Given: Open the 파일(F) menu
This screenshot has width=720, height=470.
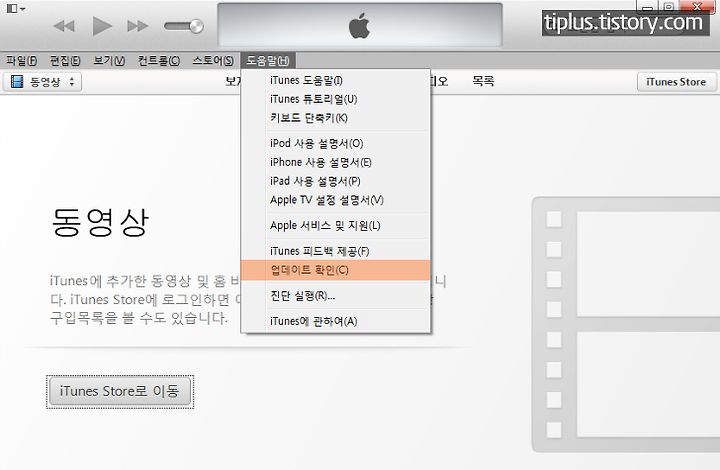Looking at the screenshot, I should 21,61.
